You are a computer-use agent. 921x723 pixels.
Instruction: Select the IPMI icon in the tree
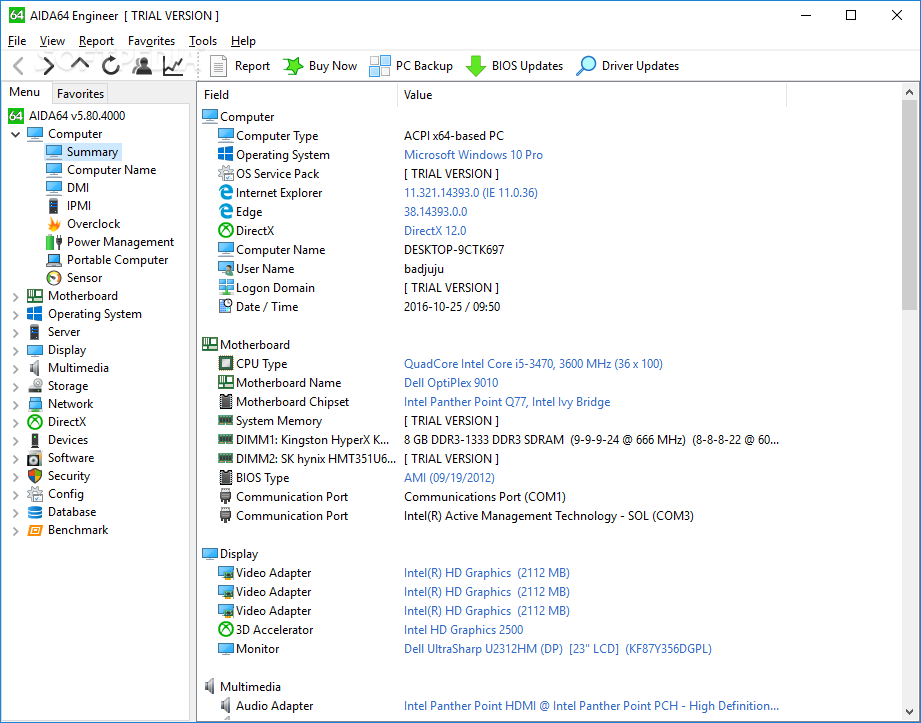click(x=53, y=206)
